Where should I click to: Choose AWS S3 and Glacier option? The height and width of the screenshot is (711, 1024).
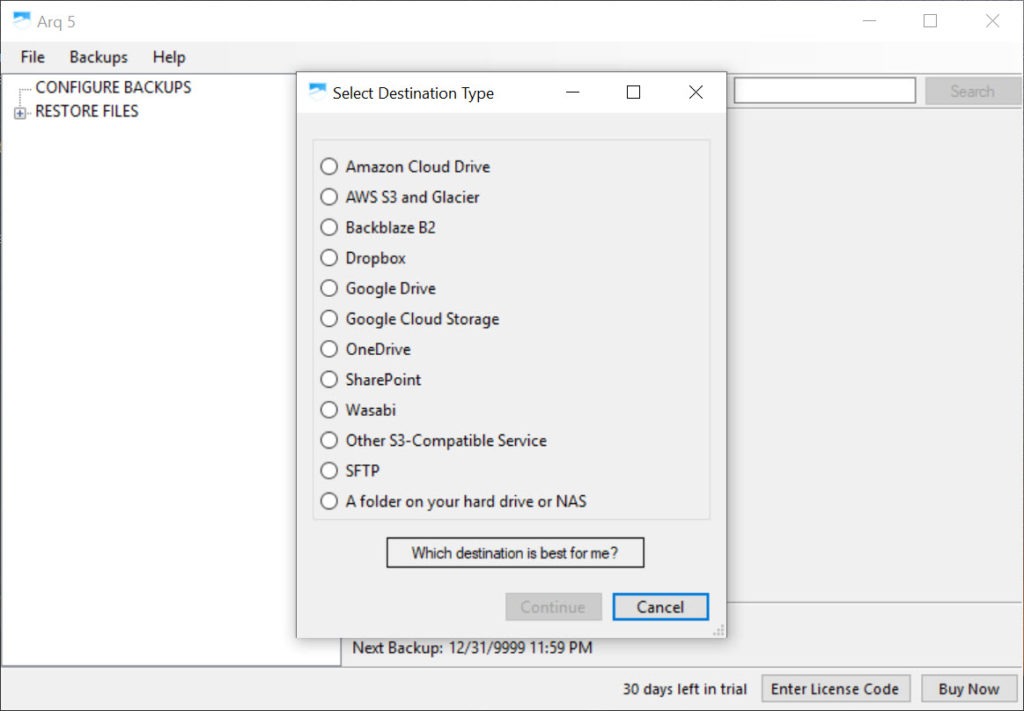coord(329,197)
